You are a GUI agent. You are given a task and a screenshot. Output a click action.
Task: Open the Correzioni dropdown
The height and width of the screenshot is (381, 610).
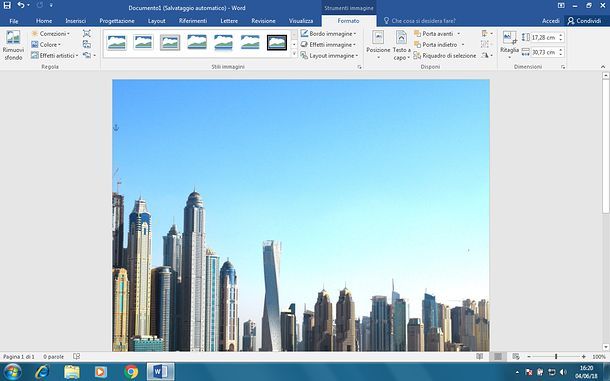[x=51, y=34]
